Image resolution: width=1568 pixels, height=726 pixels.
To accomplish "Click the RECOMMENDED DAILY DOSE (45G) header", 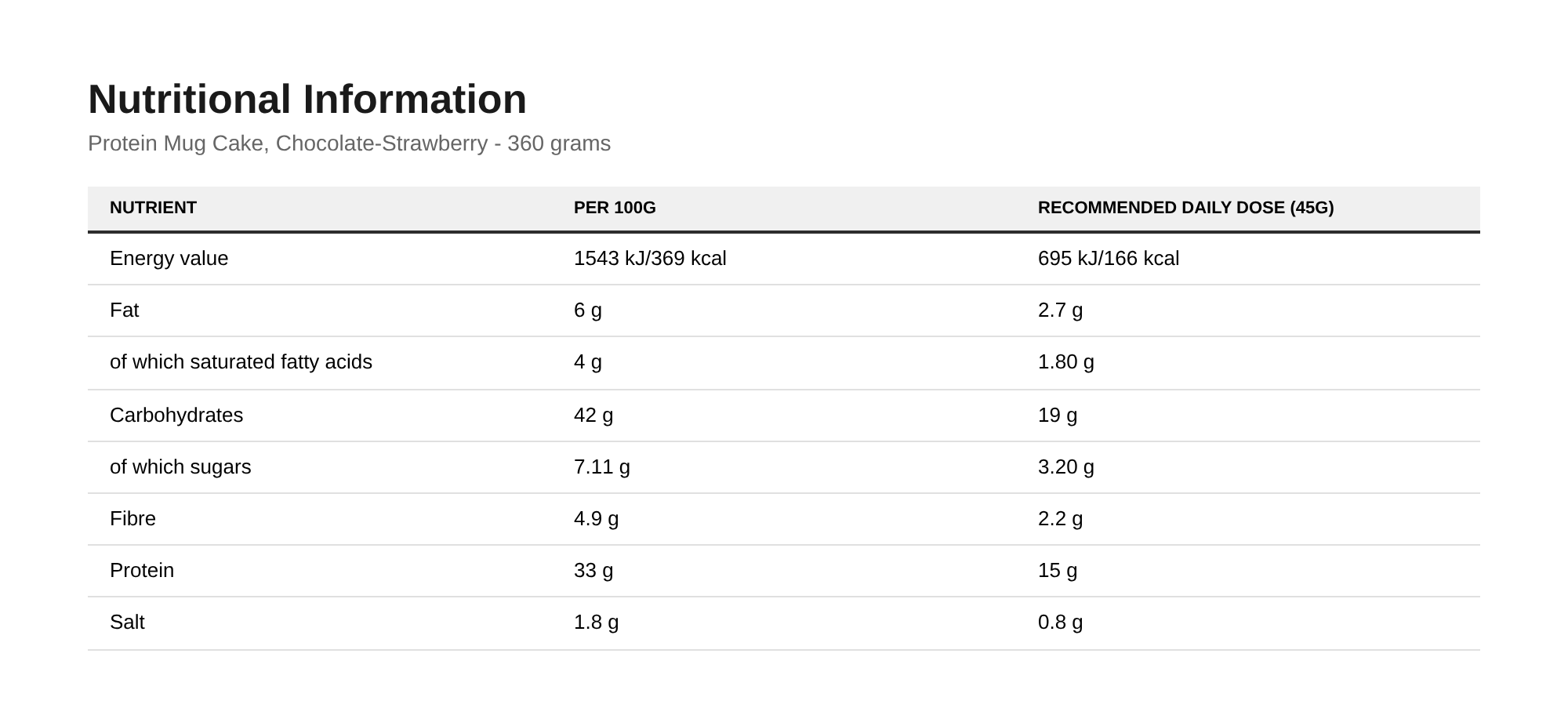I will pos(1185,208).
